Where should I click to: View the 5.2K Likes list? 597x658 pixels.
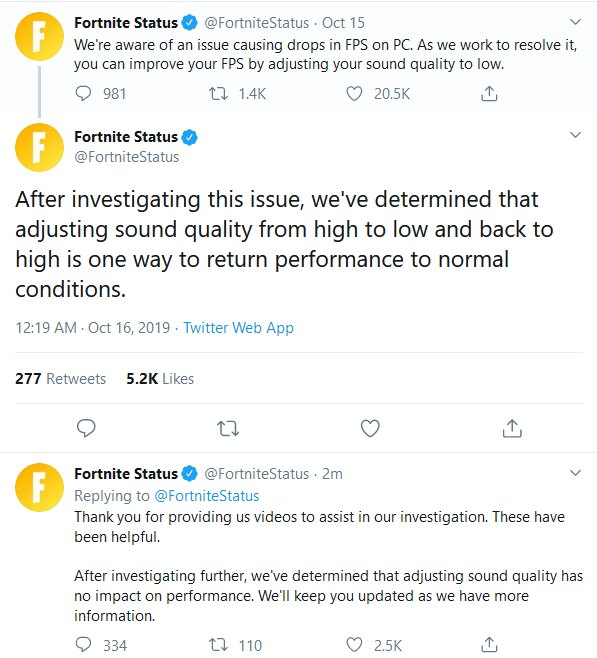[160, 379]
